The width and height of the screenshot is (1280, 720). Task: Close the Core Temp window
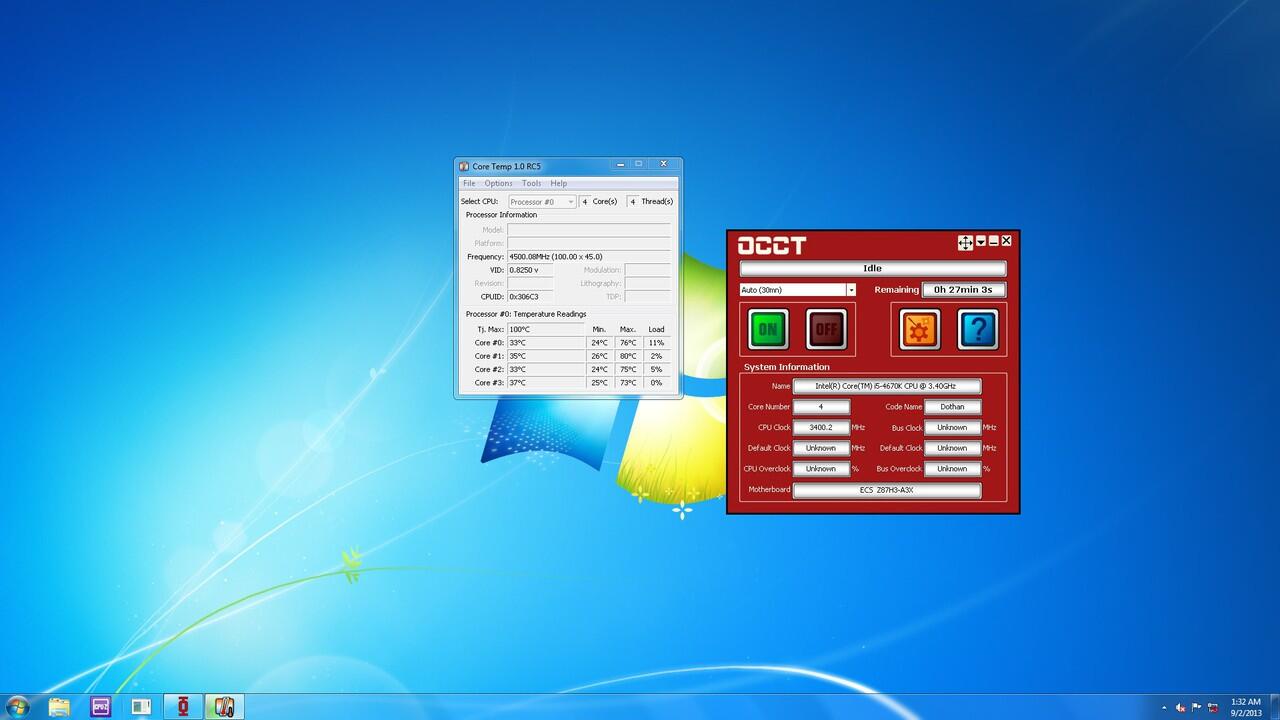pos(663,164)
